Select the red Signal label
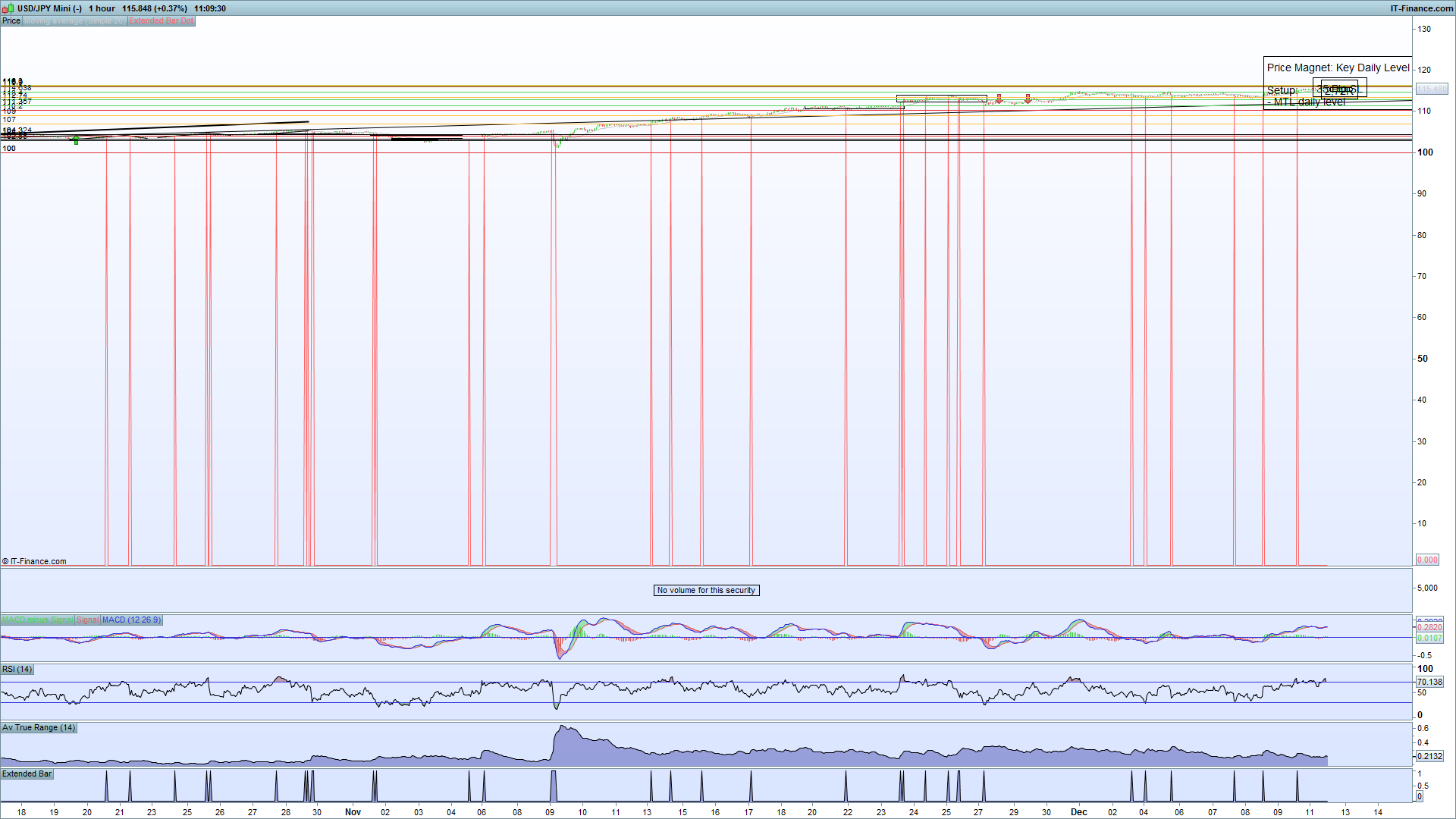Image resolution: width=1456 pixels, height=819 pixels. [x=87, y=620]
